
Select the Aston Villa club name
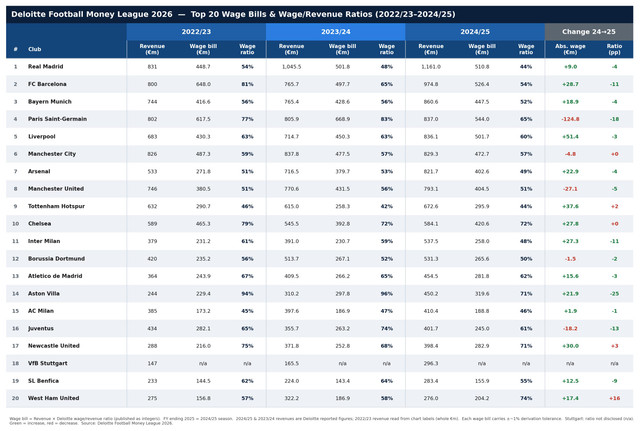[44, 293]
